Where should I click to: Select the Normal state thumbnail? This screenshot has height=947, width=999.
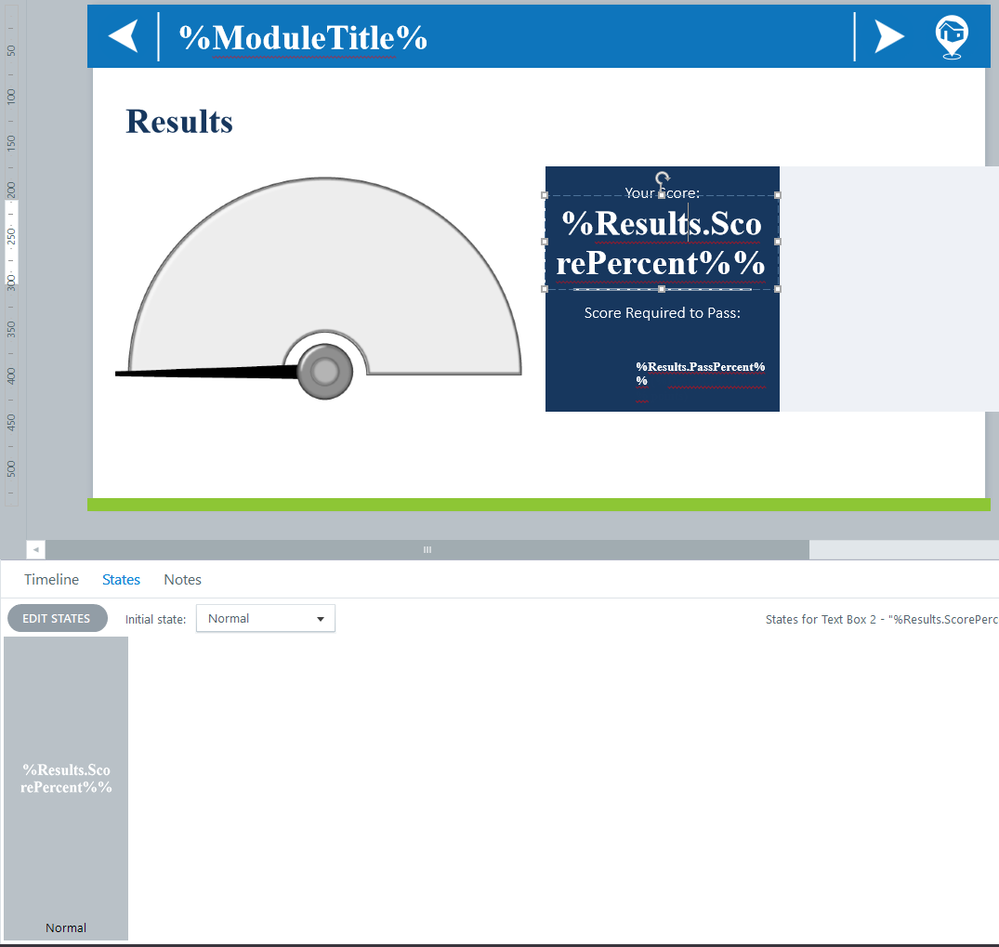point(66,788)
